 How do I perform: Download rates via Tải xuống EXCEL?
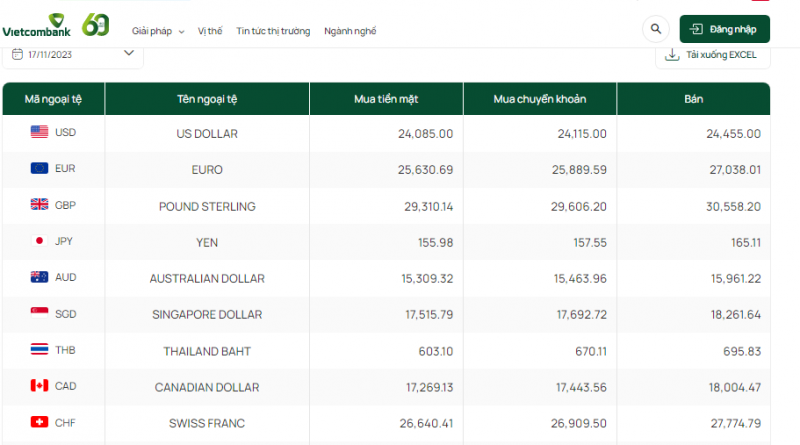pyautogui.click(x=712, y=54)
